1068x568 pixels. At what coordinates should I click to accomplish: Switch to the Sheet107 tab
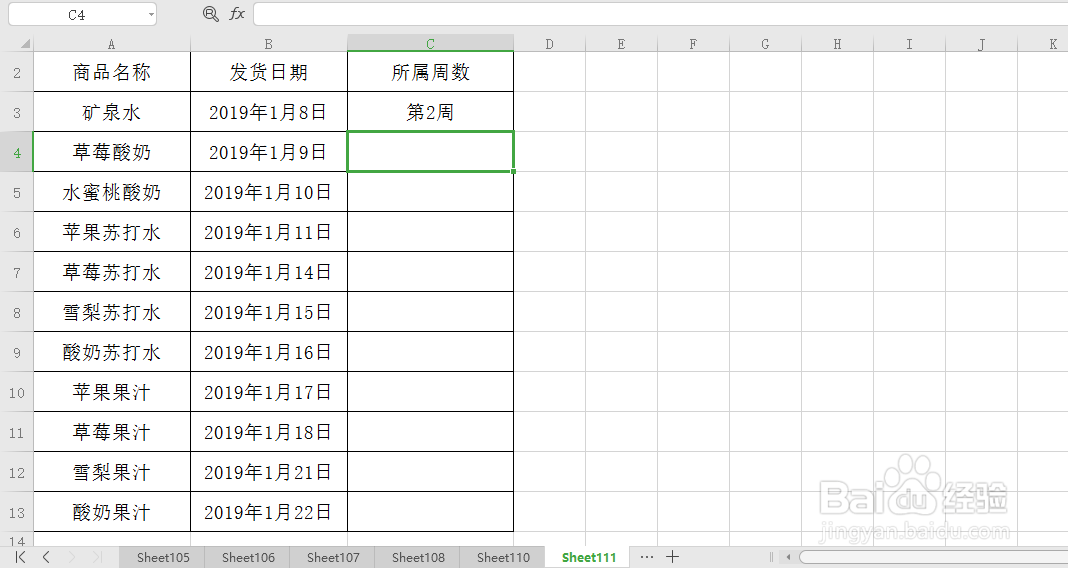pos(333,557)
